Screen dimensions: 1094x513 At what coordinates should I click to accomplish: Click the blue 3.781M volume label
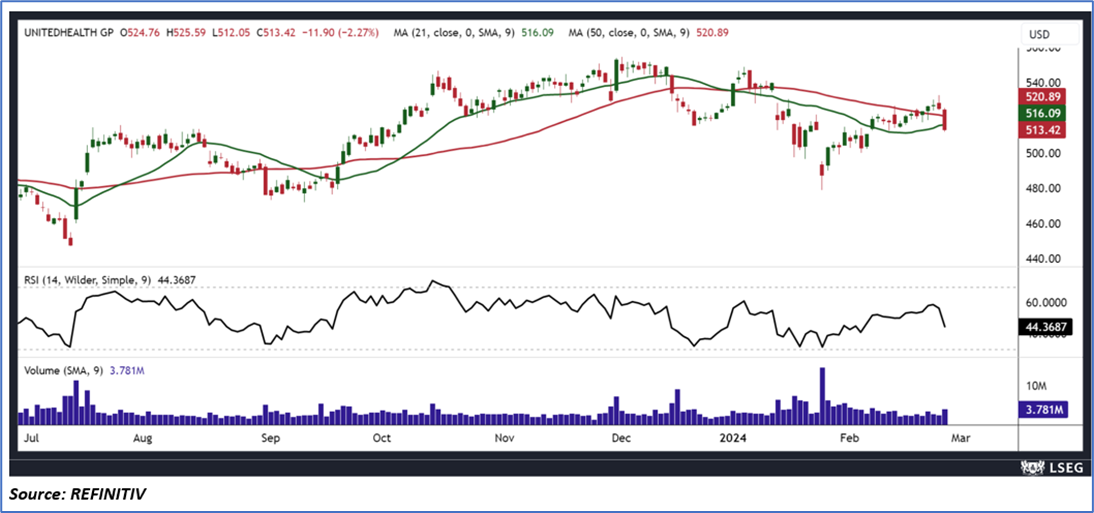click(1041, 410)
